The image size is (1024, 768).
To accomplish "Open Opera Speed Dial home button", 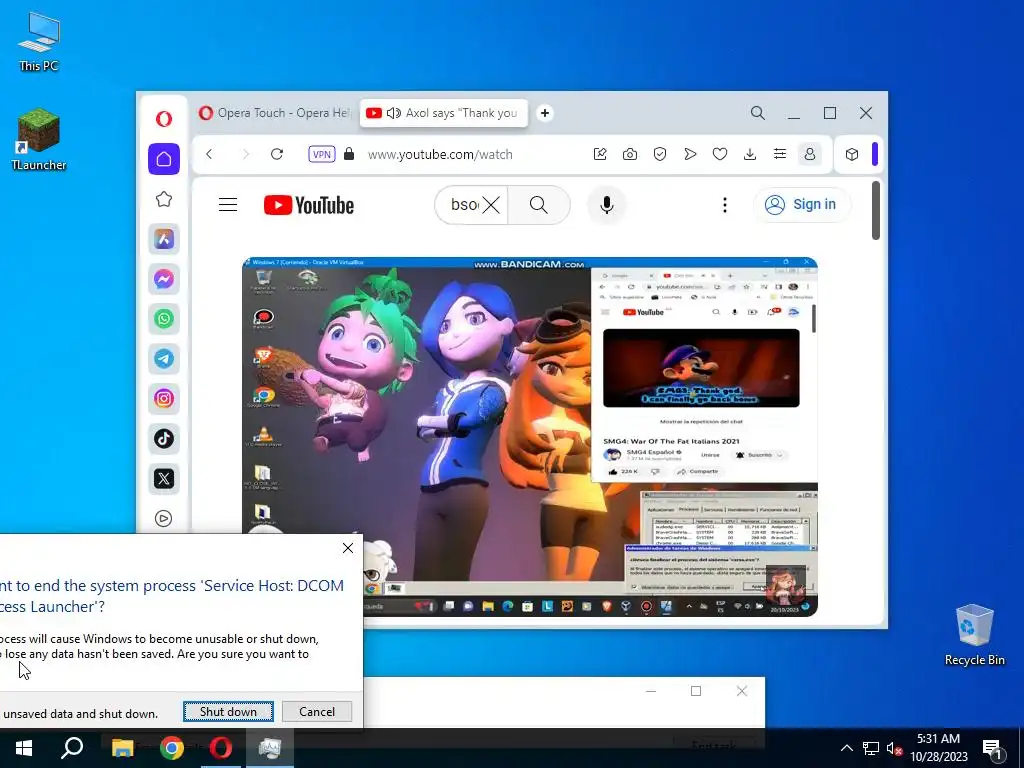I will coord(164,159).
